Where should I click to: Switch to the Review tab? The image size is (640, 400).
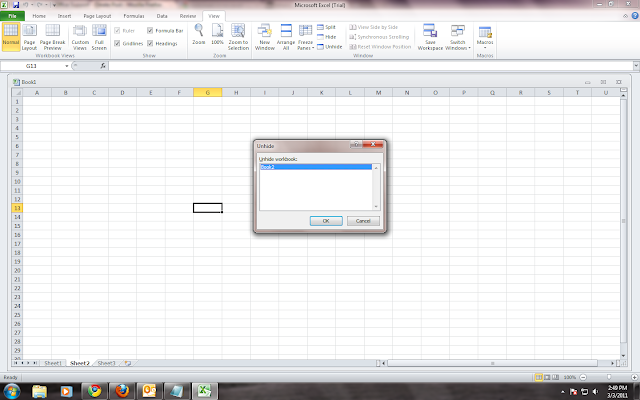pyautogui.click(x=188, y=16)
